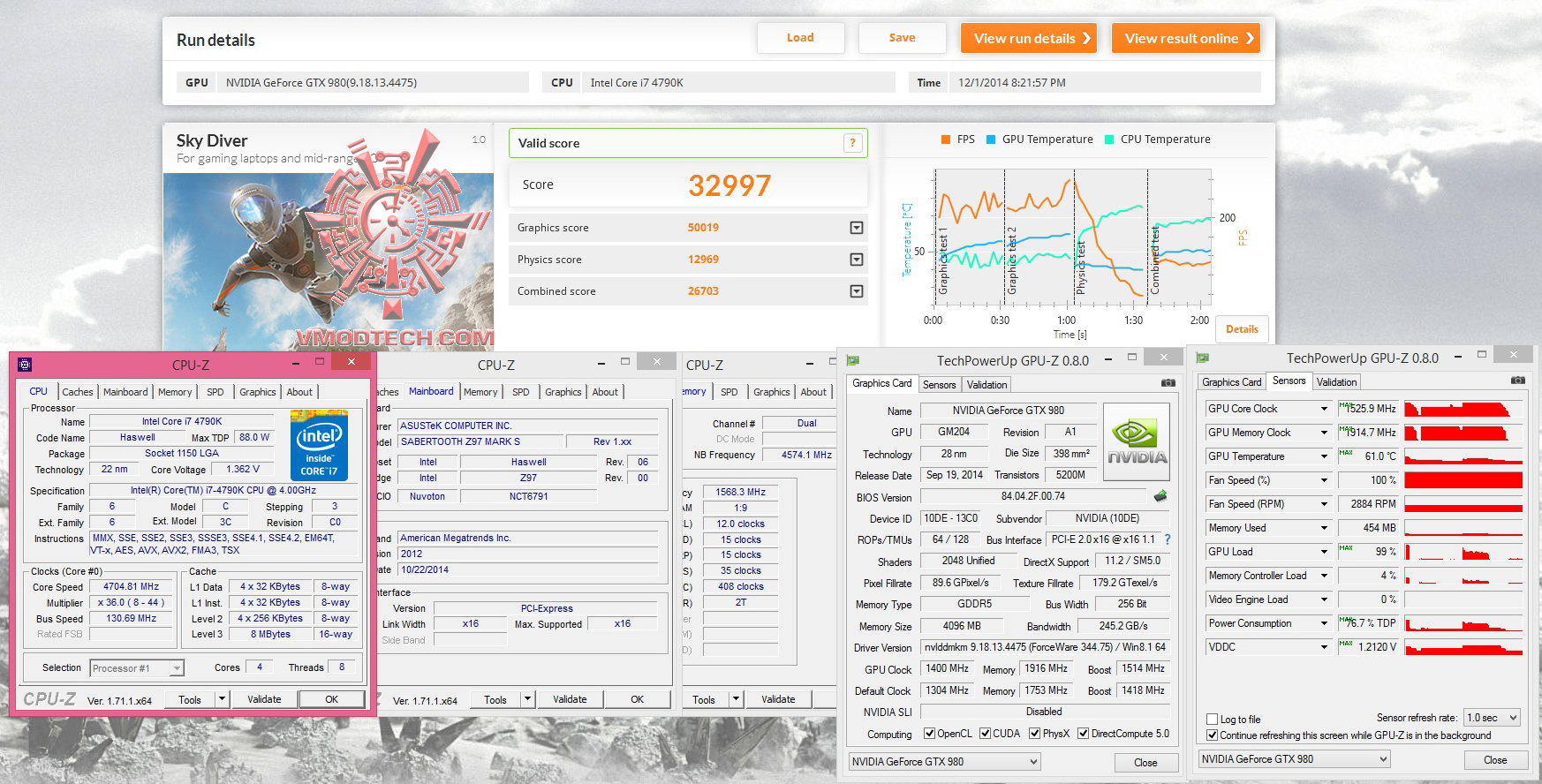1542x784 pixels.
Task: Click the GPU name field showing NVIDIA GeForce GTX 980
Action: pyautogui.click(x=1008, y=411)
